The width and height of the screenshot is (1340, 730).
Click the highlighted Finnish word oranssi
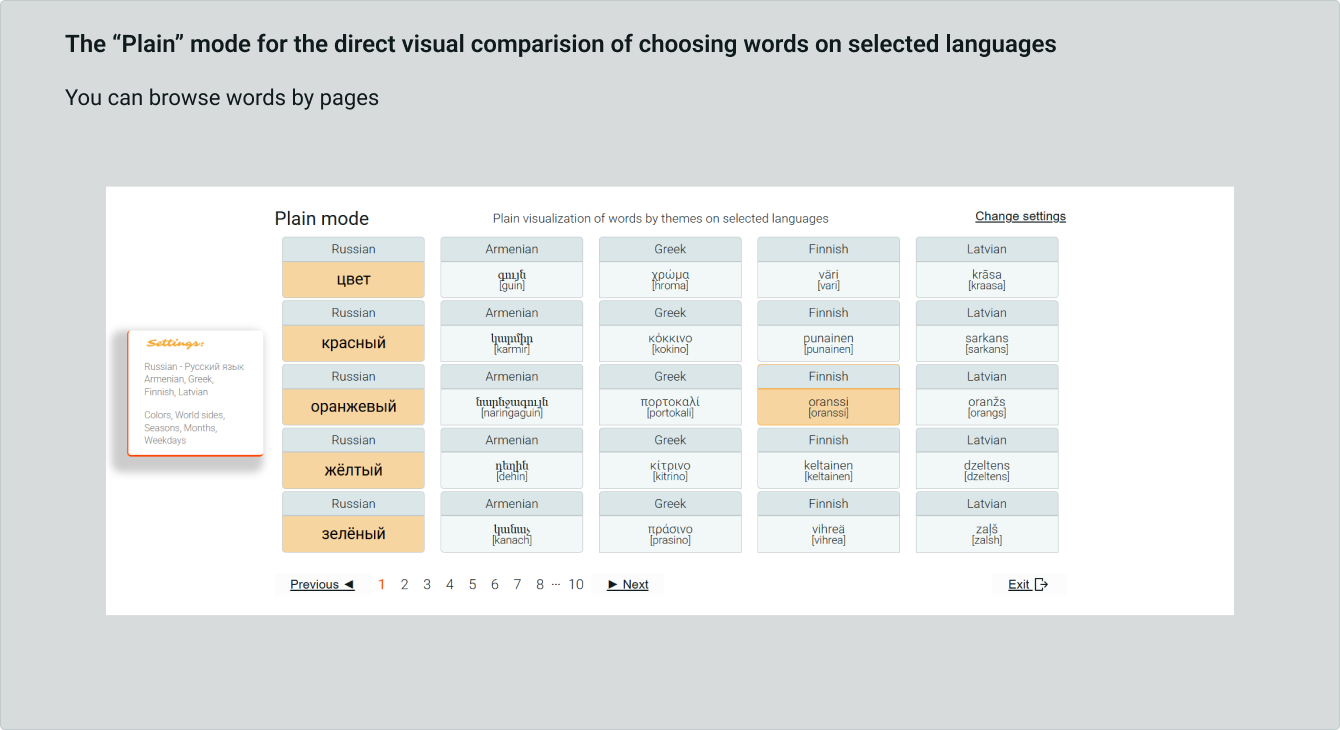828,407
